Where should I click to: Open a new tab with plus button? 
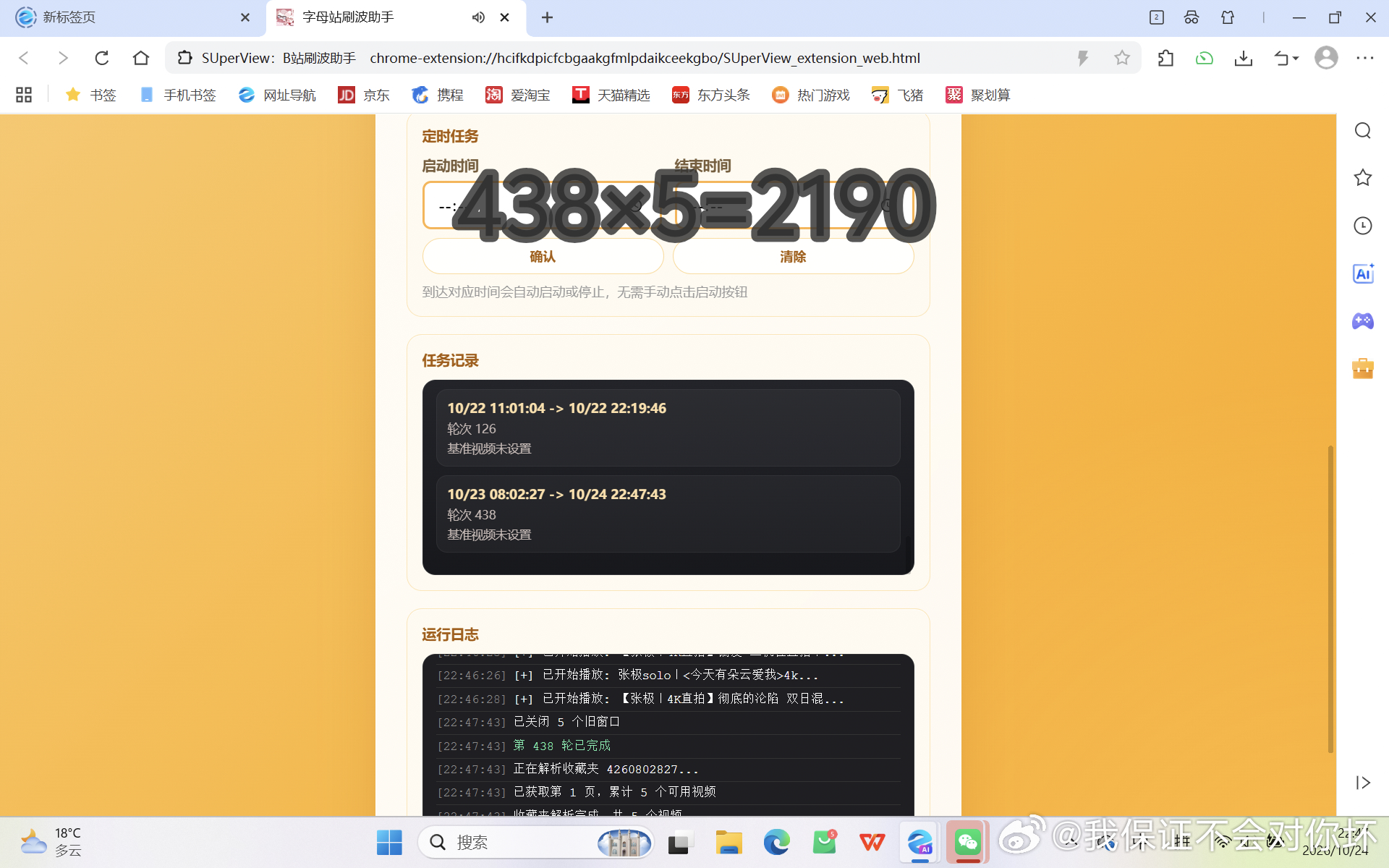(x=548, y=17)
